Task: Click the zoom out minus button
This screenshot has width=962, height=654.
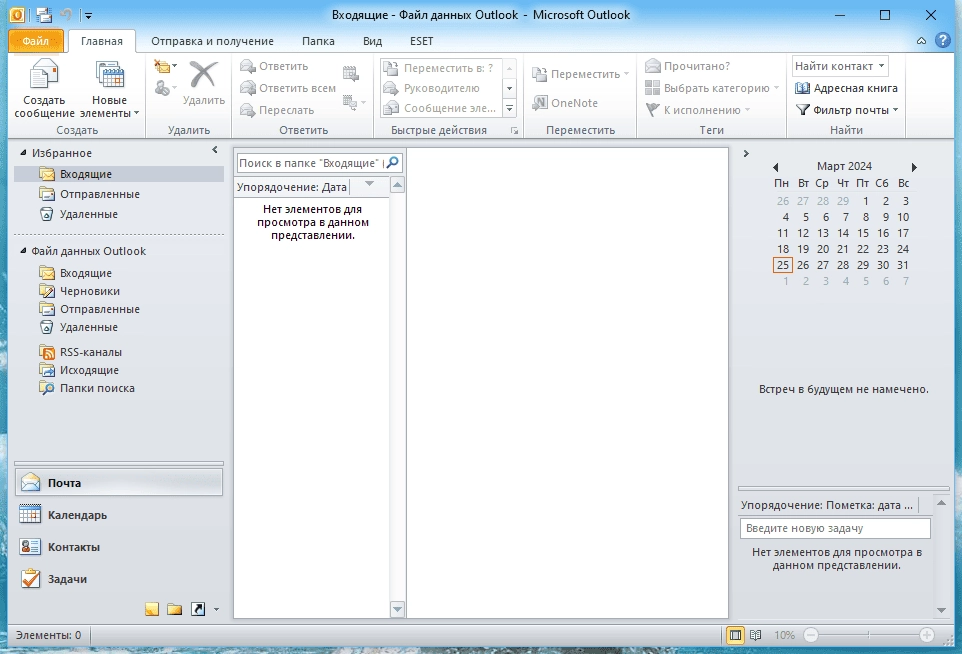Action: (811, 635)
